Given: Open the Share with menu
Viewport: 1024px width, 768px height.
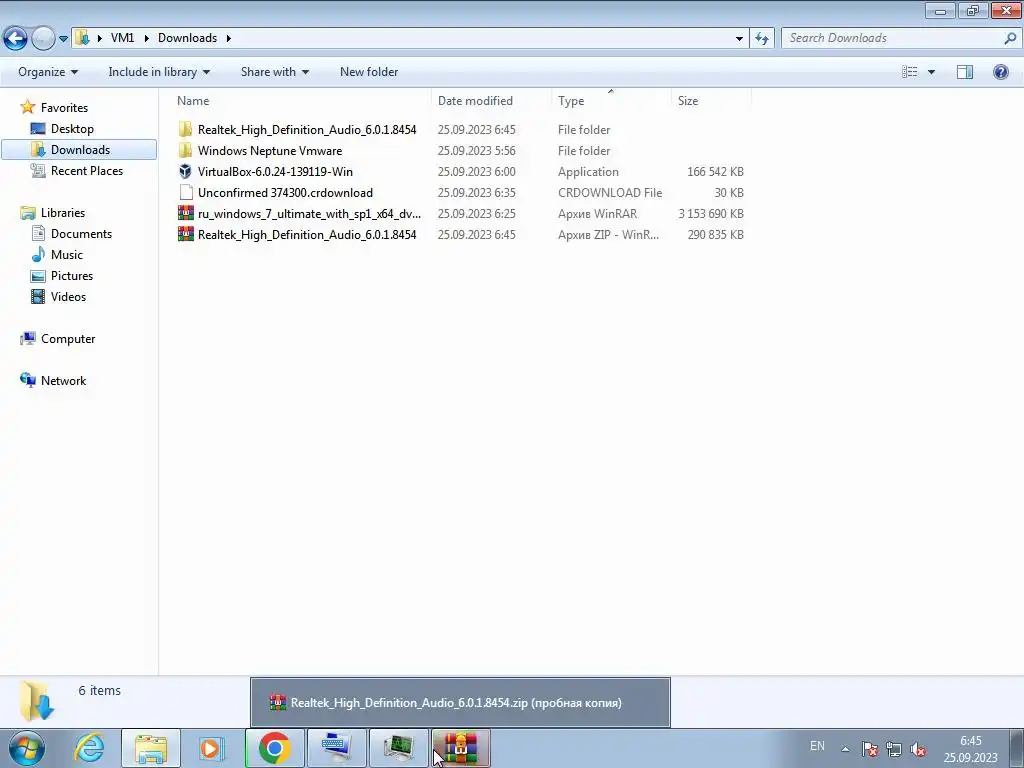Looking at the screenshot, I should click(274, 72).
